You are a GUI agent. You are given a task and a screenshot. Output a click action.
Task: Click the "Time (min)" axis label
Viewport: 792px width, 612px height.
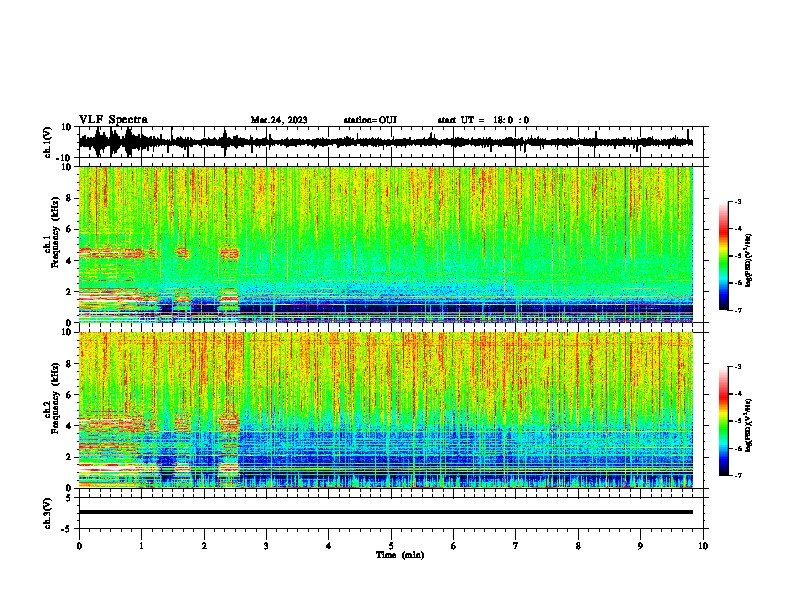click(x=400, y=555)
